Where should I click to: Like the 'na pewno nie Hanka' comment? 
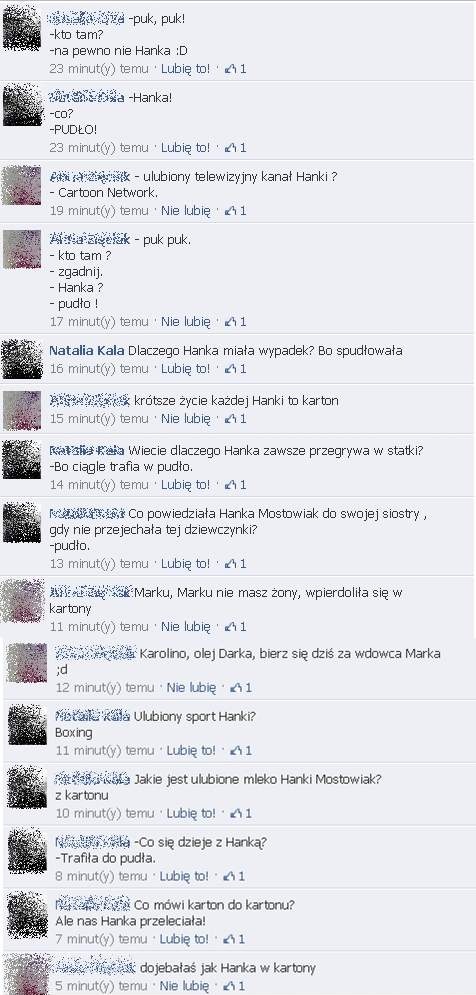pos(185,69)
